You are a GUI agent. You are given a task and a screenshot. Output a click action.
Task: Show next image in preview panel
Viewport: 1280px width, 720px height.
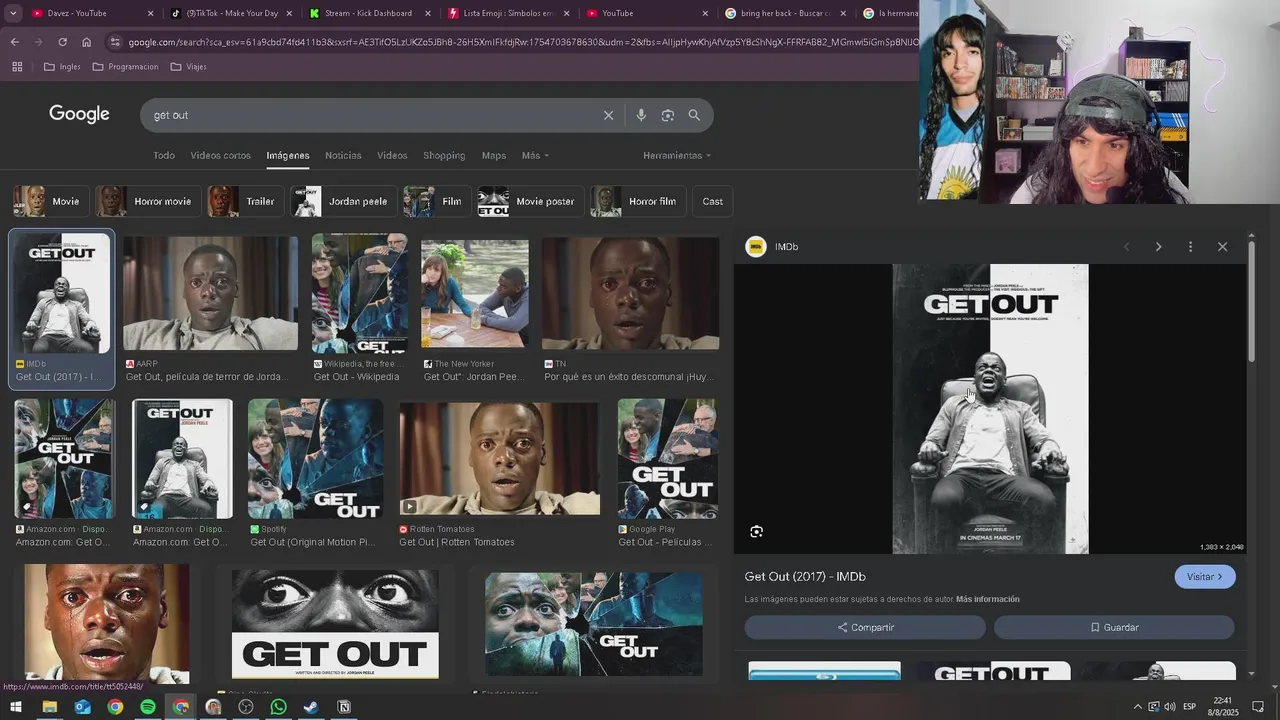tap(1158, 247)
